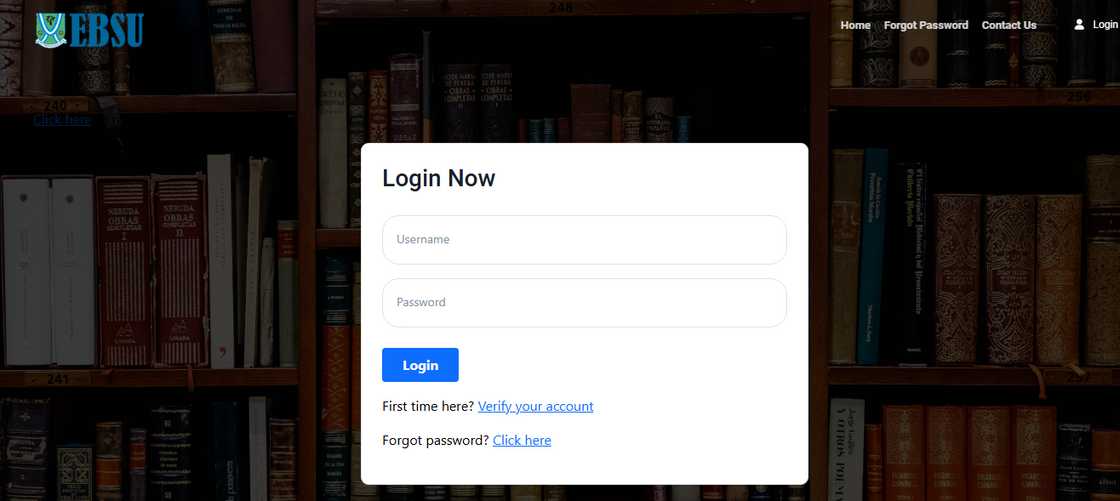Screen dimensions: 1120x501
Task: Click the white binder books in background
Action: [49, 272]
